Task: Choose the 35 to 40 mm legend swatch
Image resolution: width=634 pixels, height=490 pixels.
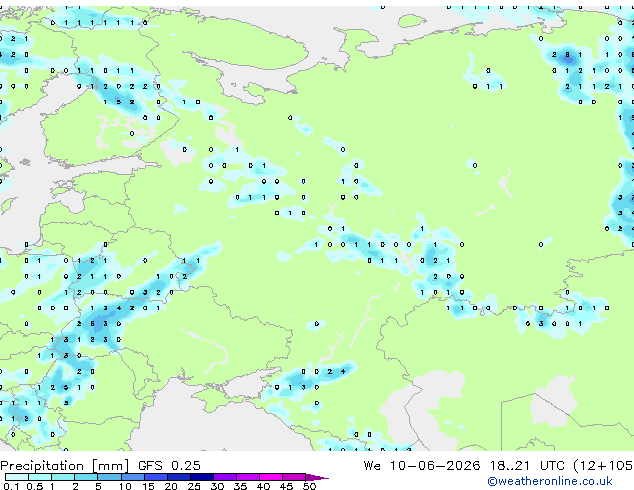Action: click(247, 477)
